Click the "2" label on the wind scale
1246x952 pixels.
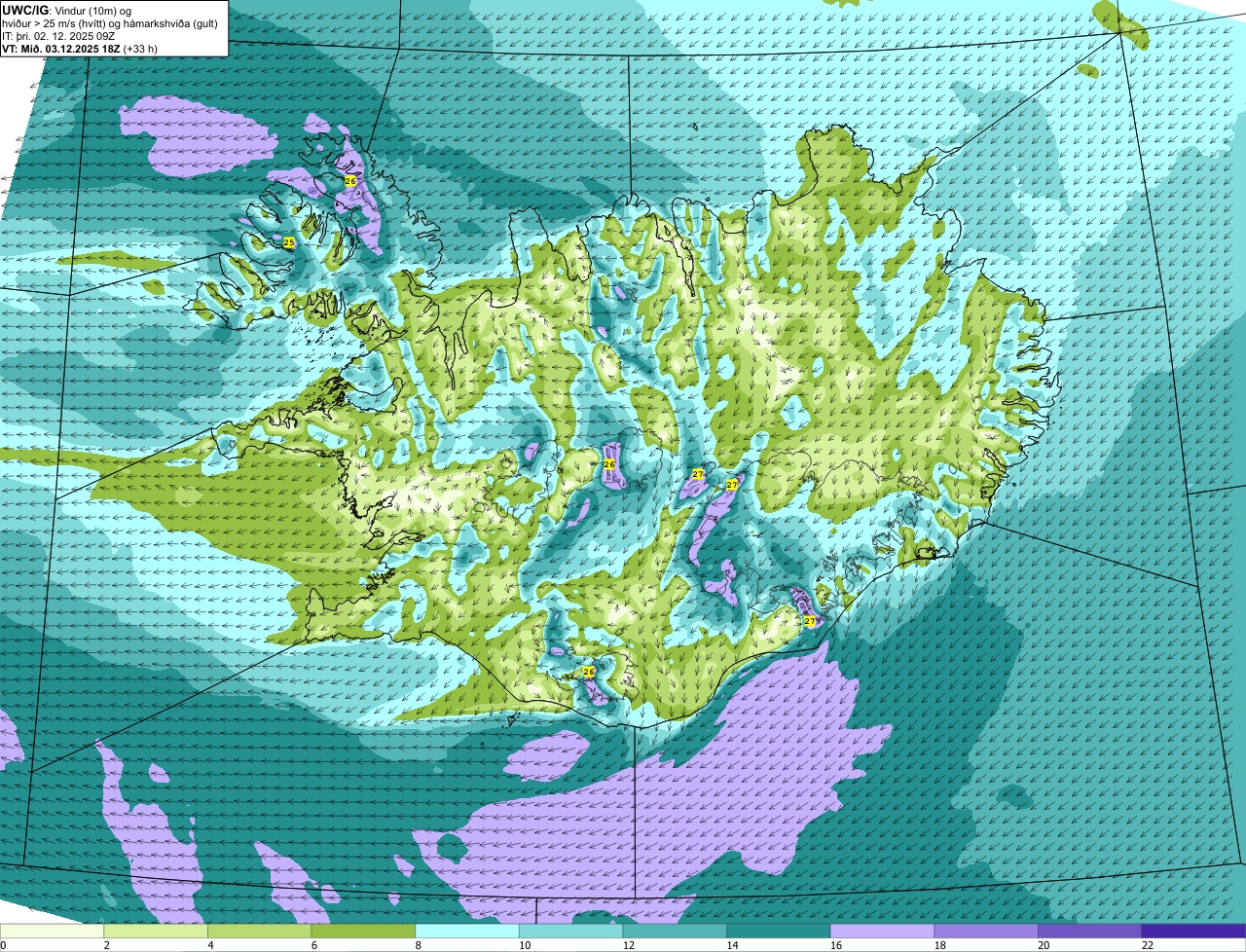[x=106, y=945]
